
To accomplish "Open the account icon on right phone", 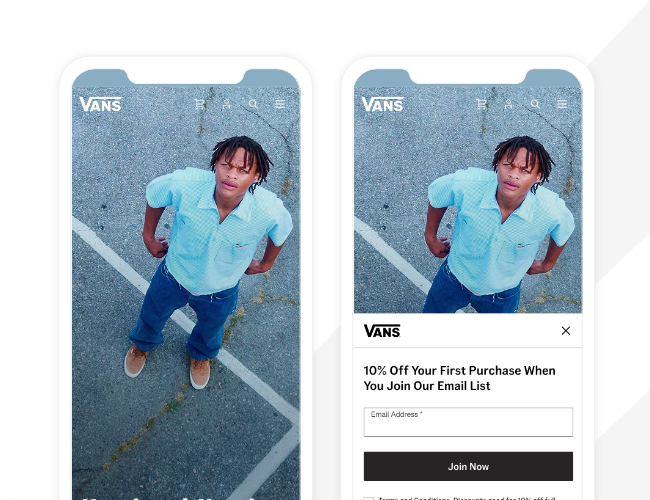I will [508, 104].
